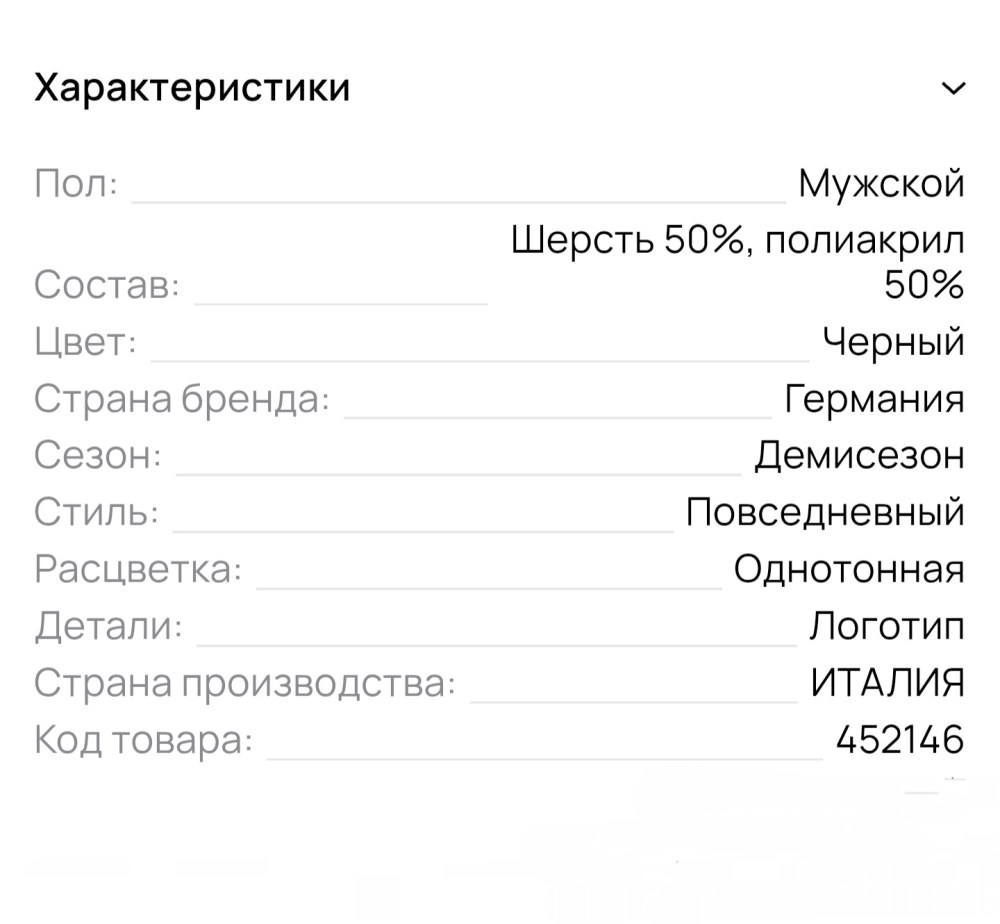Open the Германия brand country value
Screen dimensions: 1000x924
874,398
